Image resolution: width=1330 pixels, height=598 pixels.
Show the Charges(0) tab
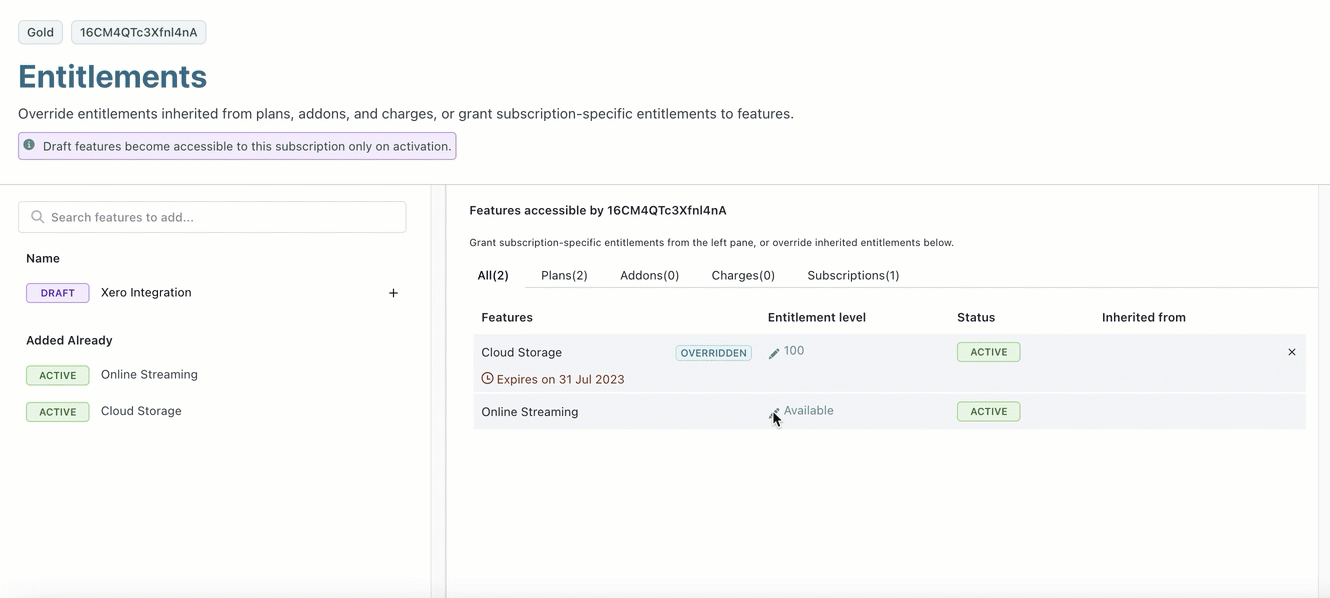tap(743, 275)
